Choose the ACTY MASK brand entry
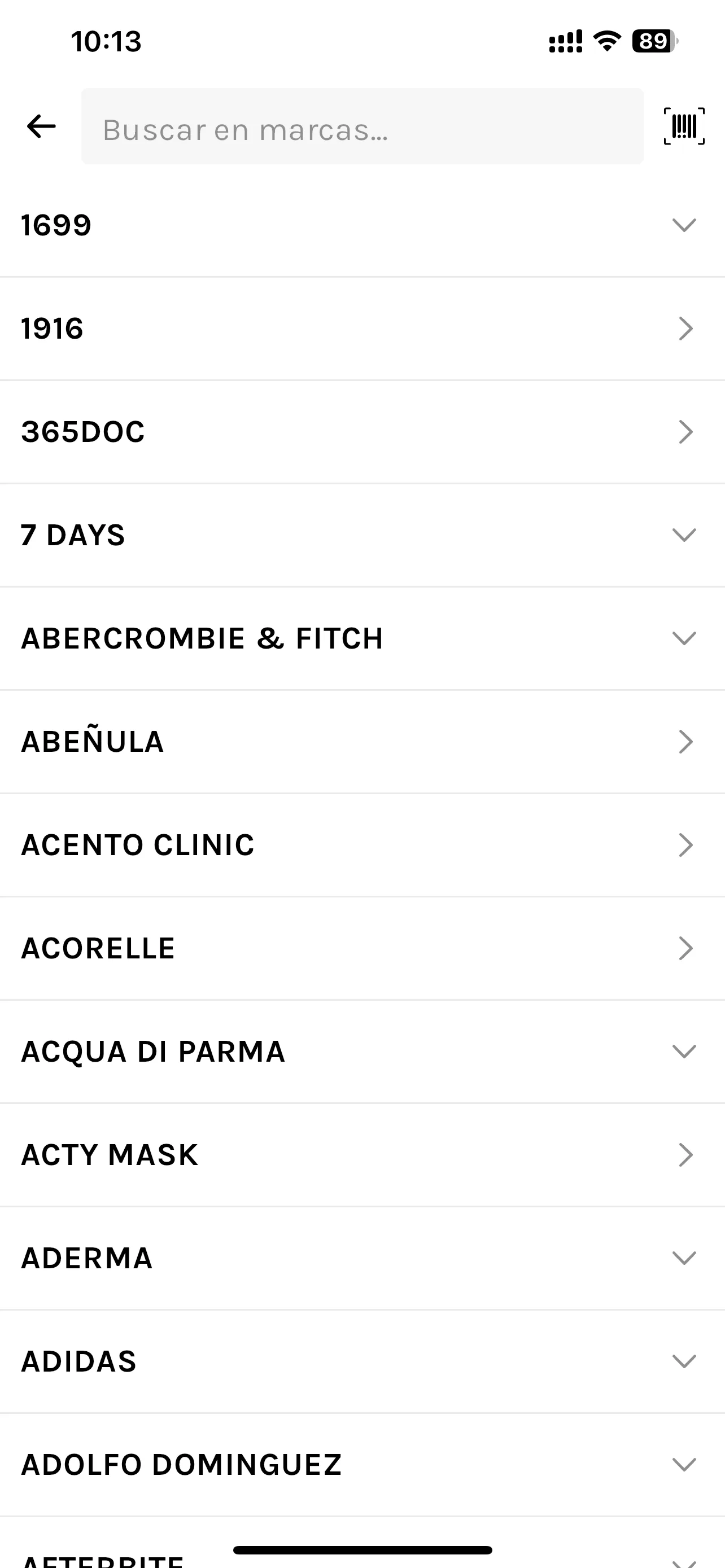This screenshot has height=1568, width=725. click(110, 1155)
